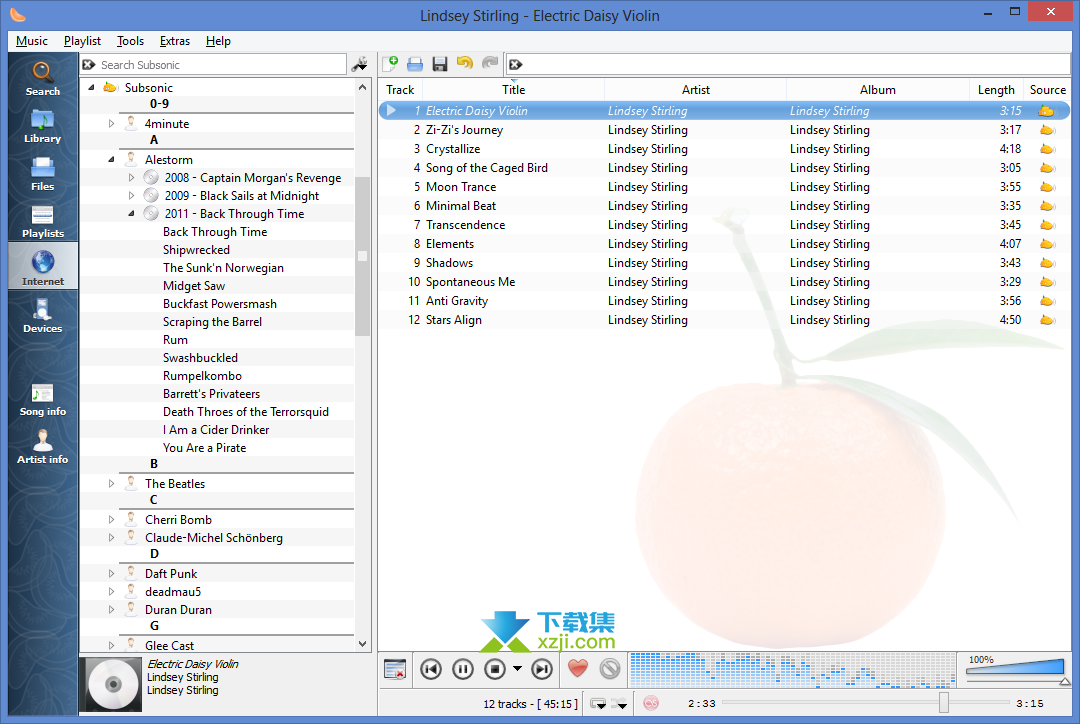Click the undo arrow icon
The width and height of the screenshot is (1080, 724).
point(465,64)
